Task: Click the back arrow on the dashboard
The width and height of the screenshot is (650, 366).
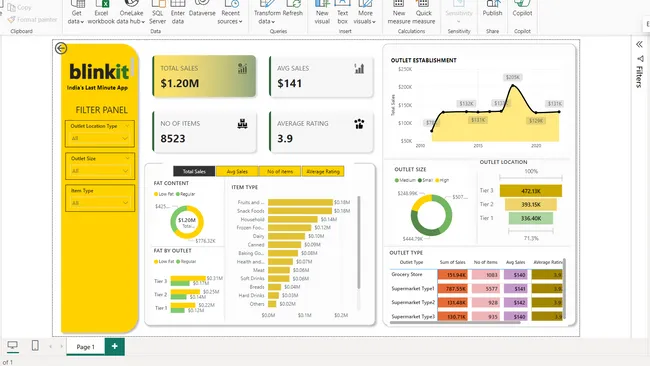Action: click(61, 48)
